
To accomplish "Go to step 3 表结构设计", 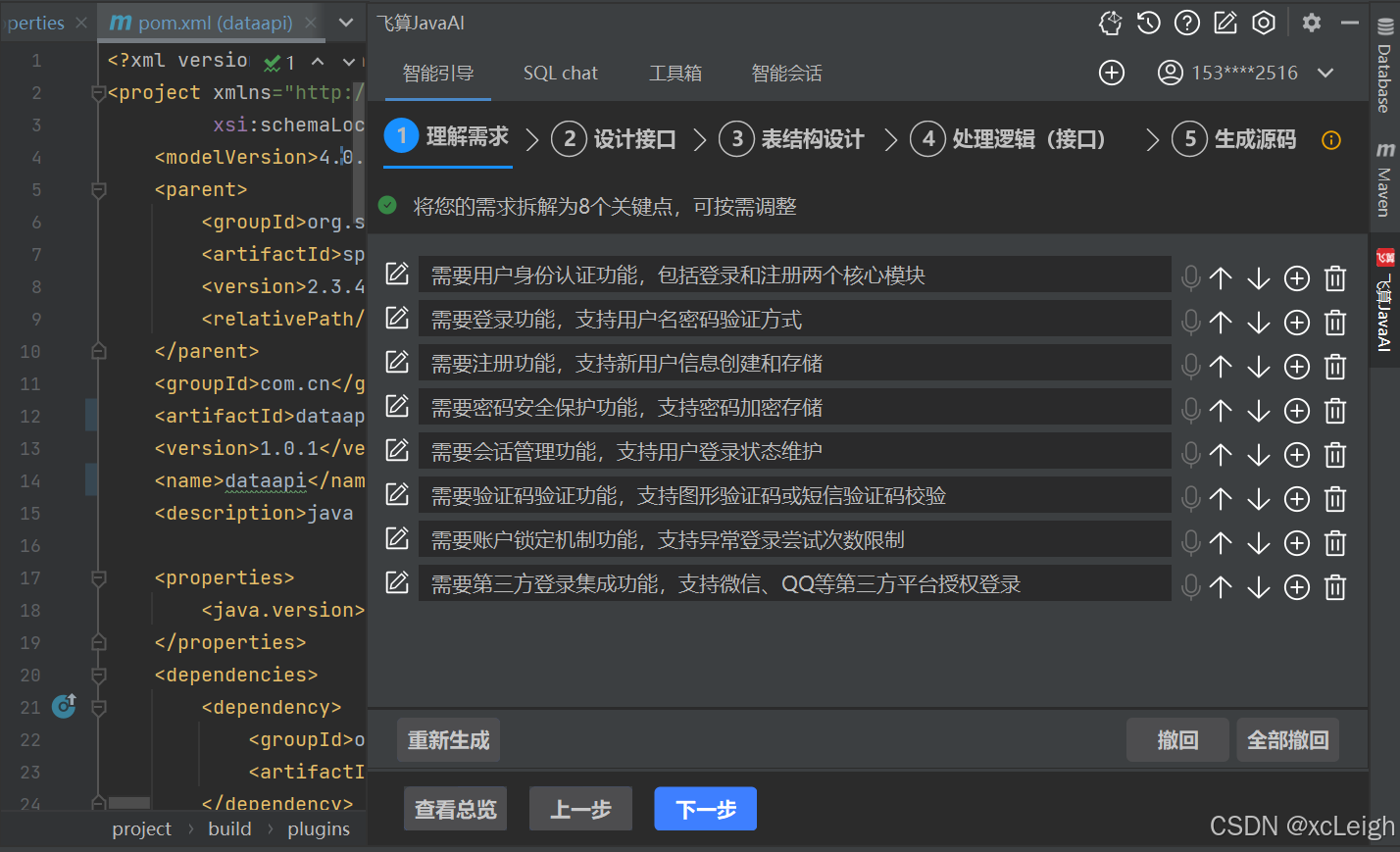I will click(x=792, y=139).
